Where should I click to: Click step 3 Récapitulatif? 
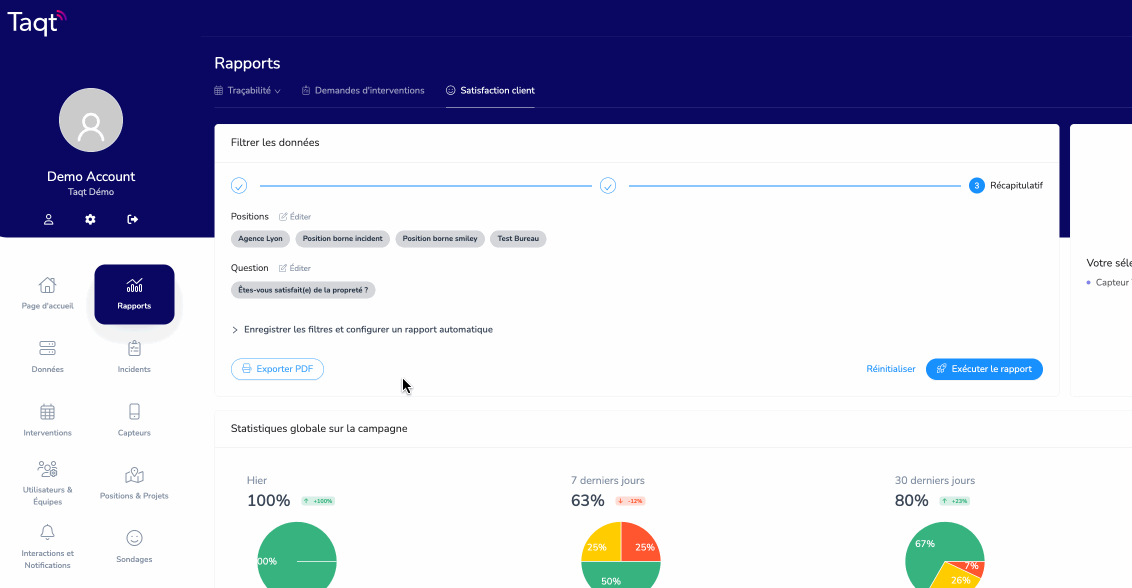pos(1006,186)
